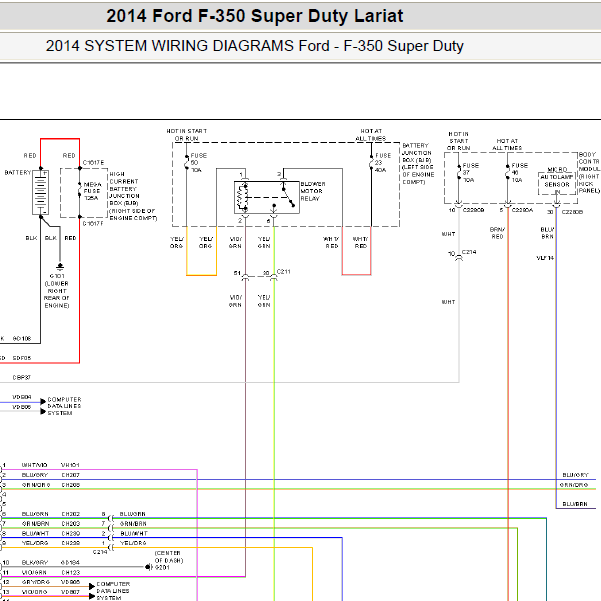Click the arrow beside VD804 computer data lines

pyautogui.click(x=43, y=401)
